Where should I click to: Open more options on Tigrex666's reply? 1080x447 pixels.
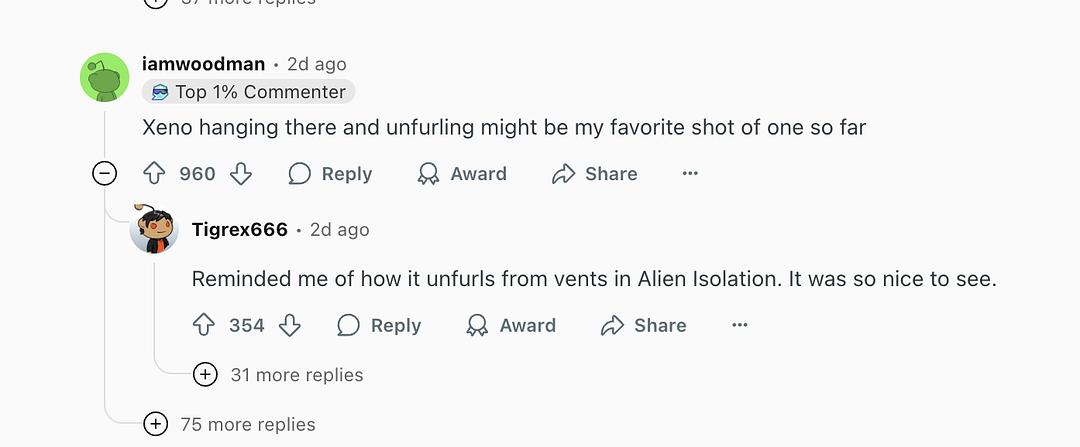740,325
